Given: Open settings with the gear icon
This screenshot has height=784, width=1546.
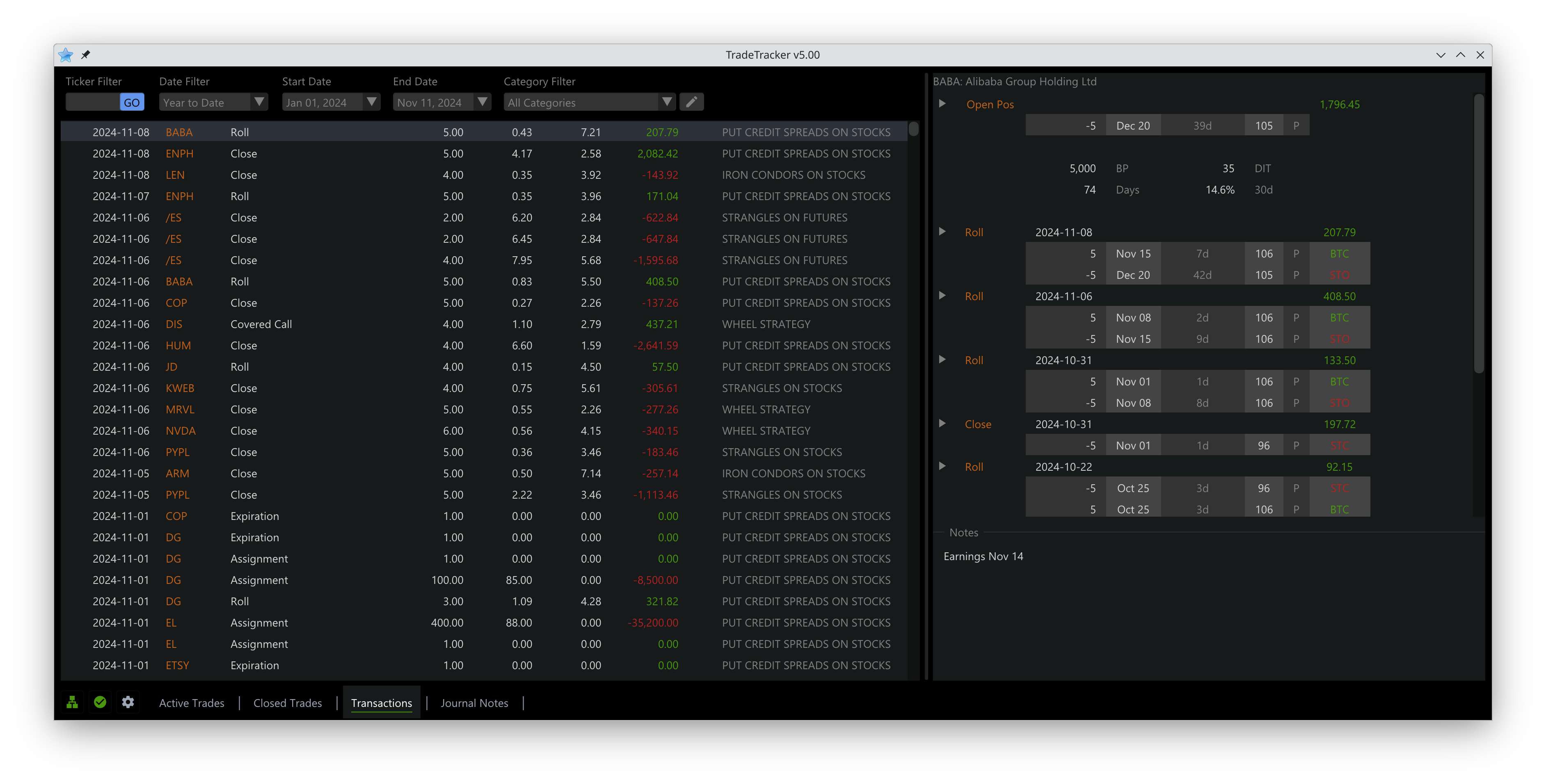Looking at the screenshot, I should 128,702.
